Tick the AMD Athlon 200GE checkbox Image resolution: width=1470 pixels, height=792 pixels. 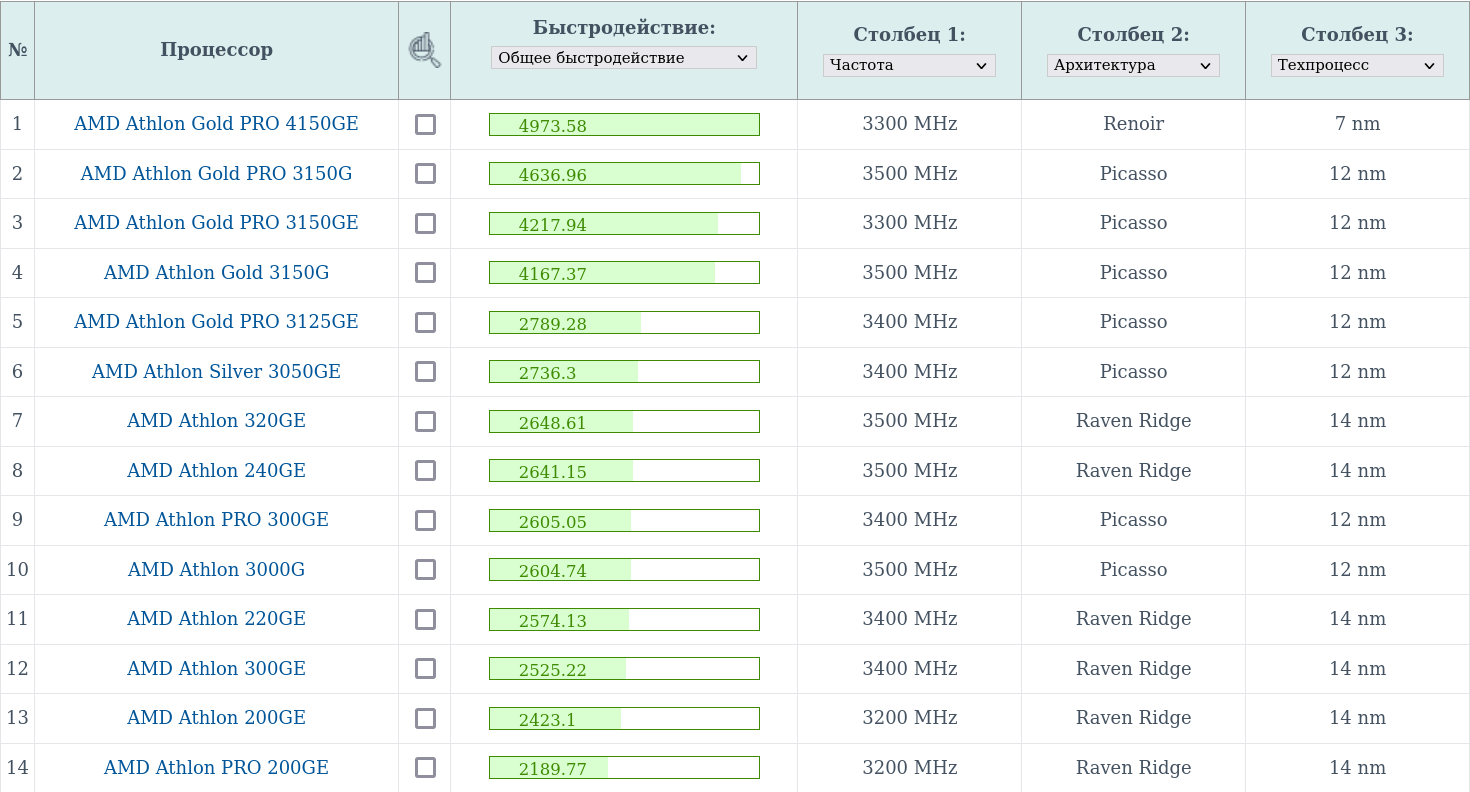(x=425, y=718)
